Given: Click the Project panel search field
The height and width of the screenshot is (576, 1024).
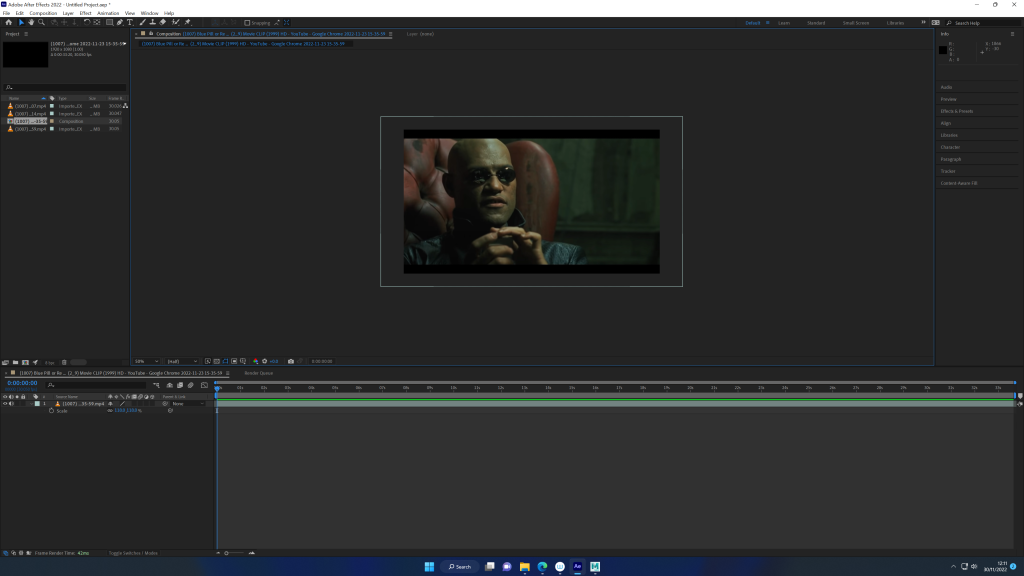Looking at the screenshot, I should [64, 88].
